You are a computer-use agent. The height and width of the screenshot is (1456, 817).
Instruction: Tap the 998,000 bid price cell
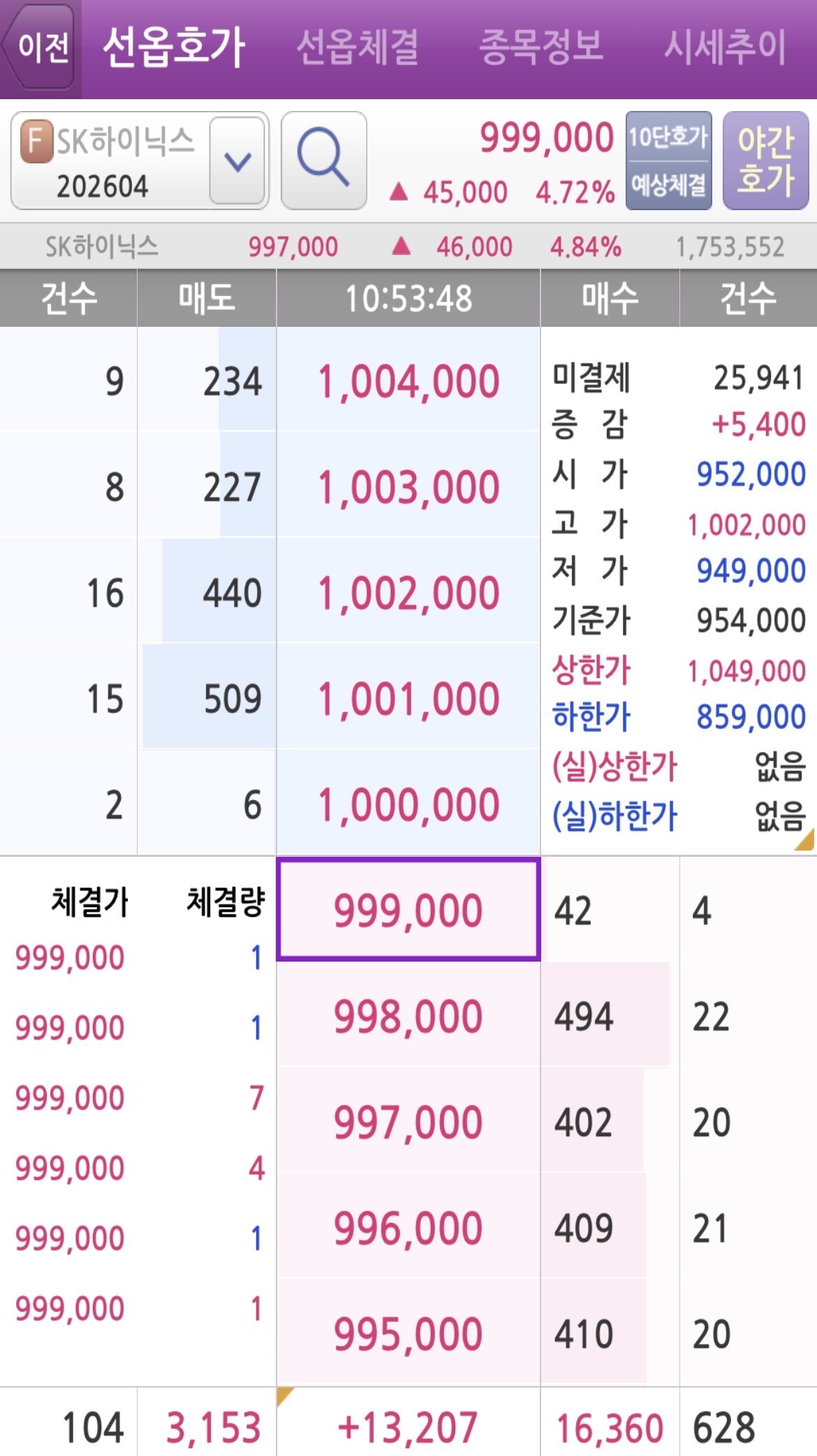[x=408, y=1016]
